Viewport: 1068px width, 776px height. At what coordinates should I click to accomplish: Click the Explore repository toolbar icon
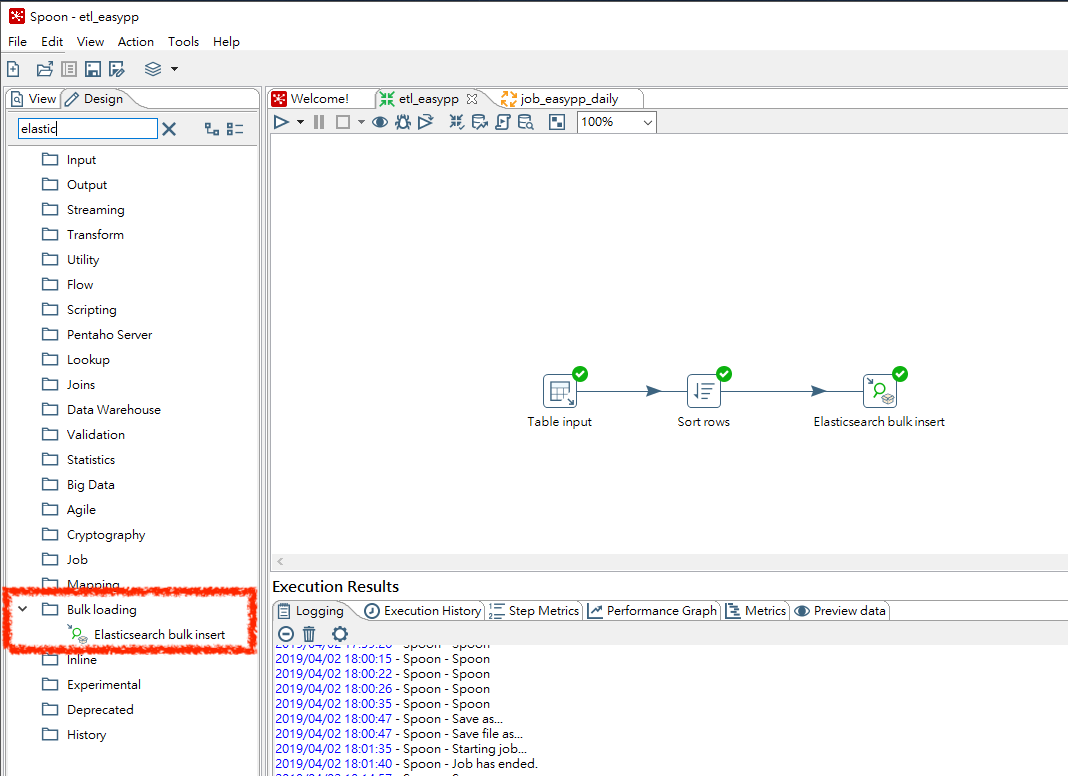[69, 69]
